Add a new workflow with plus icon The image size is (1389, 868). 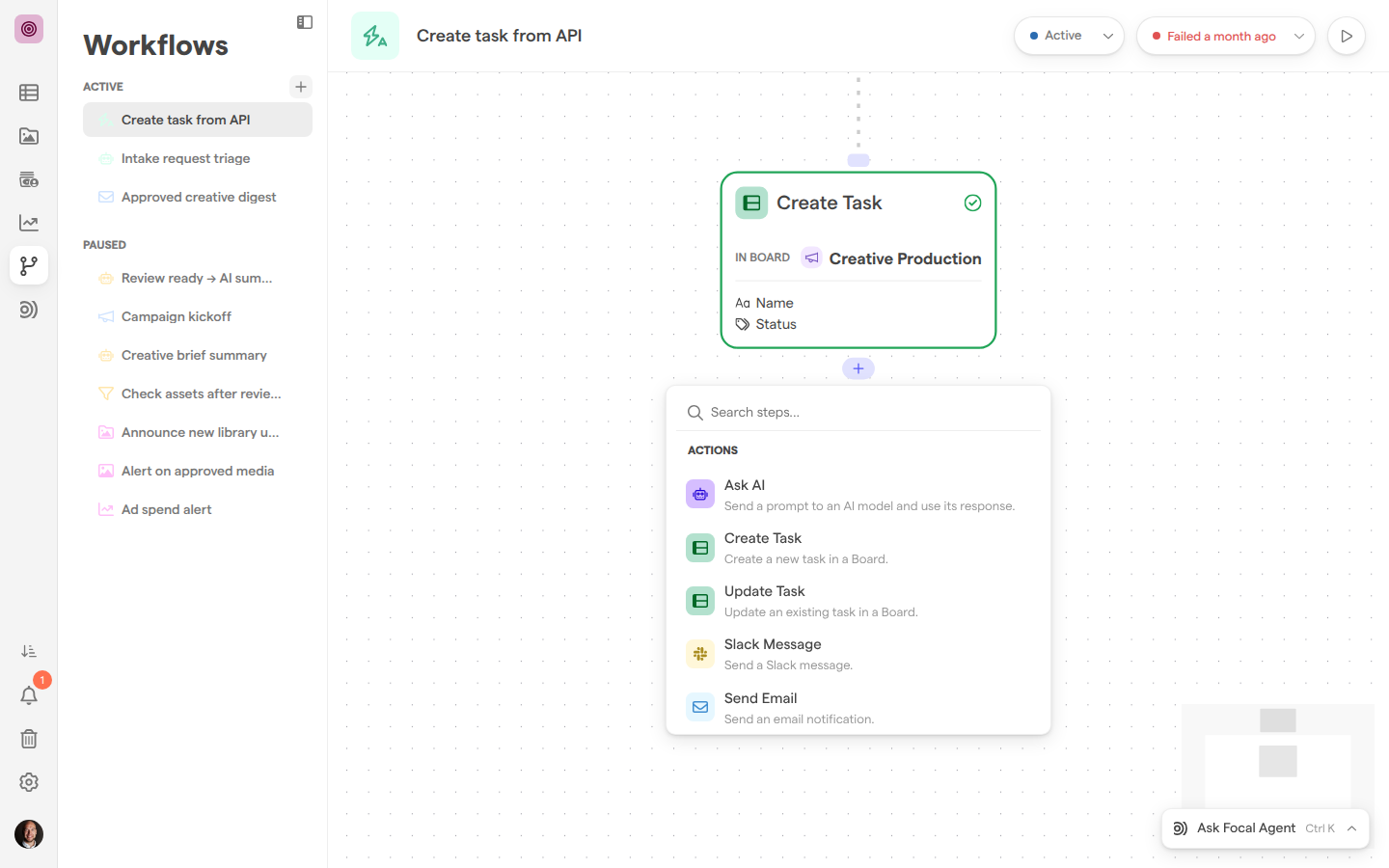click(301, 87)
